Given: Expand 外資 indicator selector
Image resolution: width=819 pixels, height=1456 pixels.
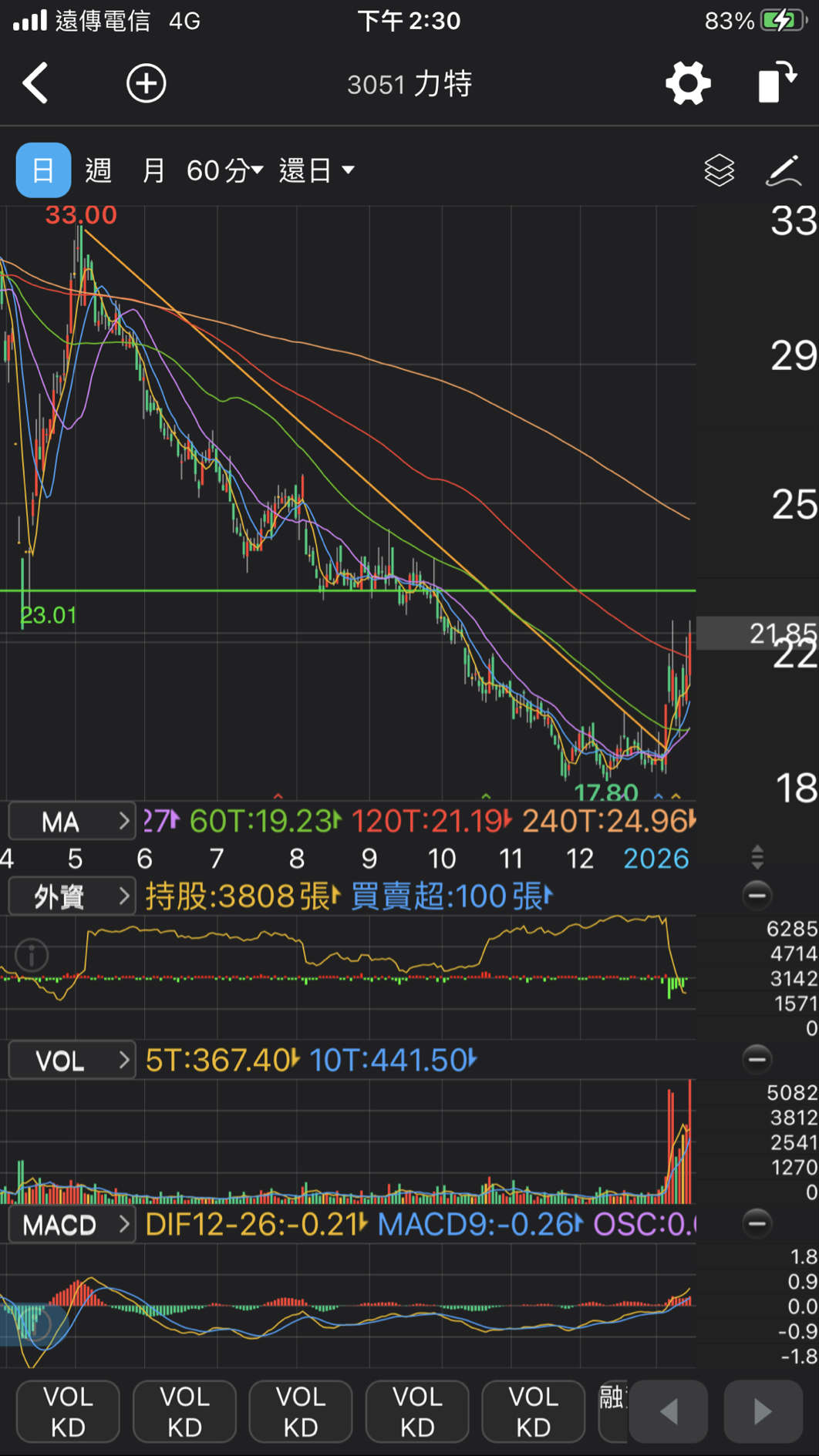Looking at the screenshot, I should click(72, 896).
